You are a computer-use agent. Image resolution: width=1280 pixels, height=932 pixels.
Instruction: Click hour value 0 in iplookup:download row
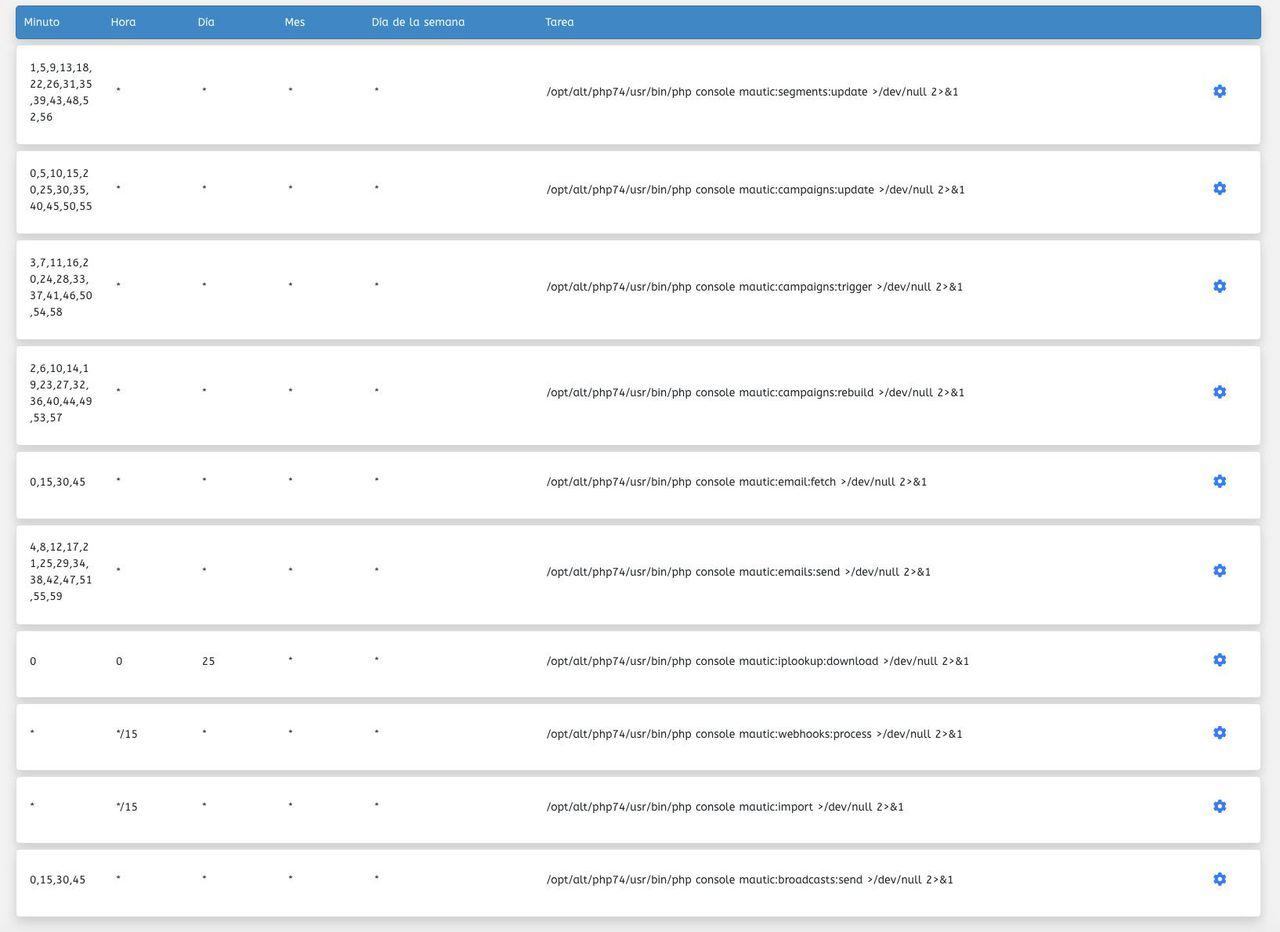pyautogui.click(x=119, y=662)
